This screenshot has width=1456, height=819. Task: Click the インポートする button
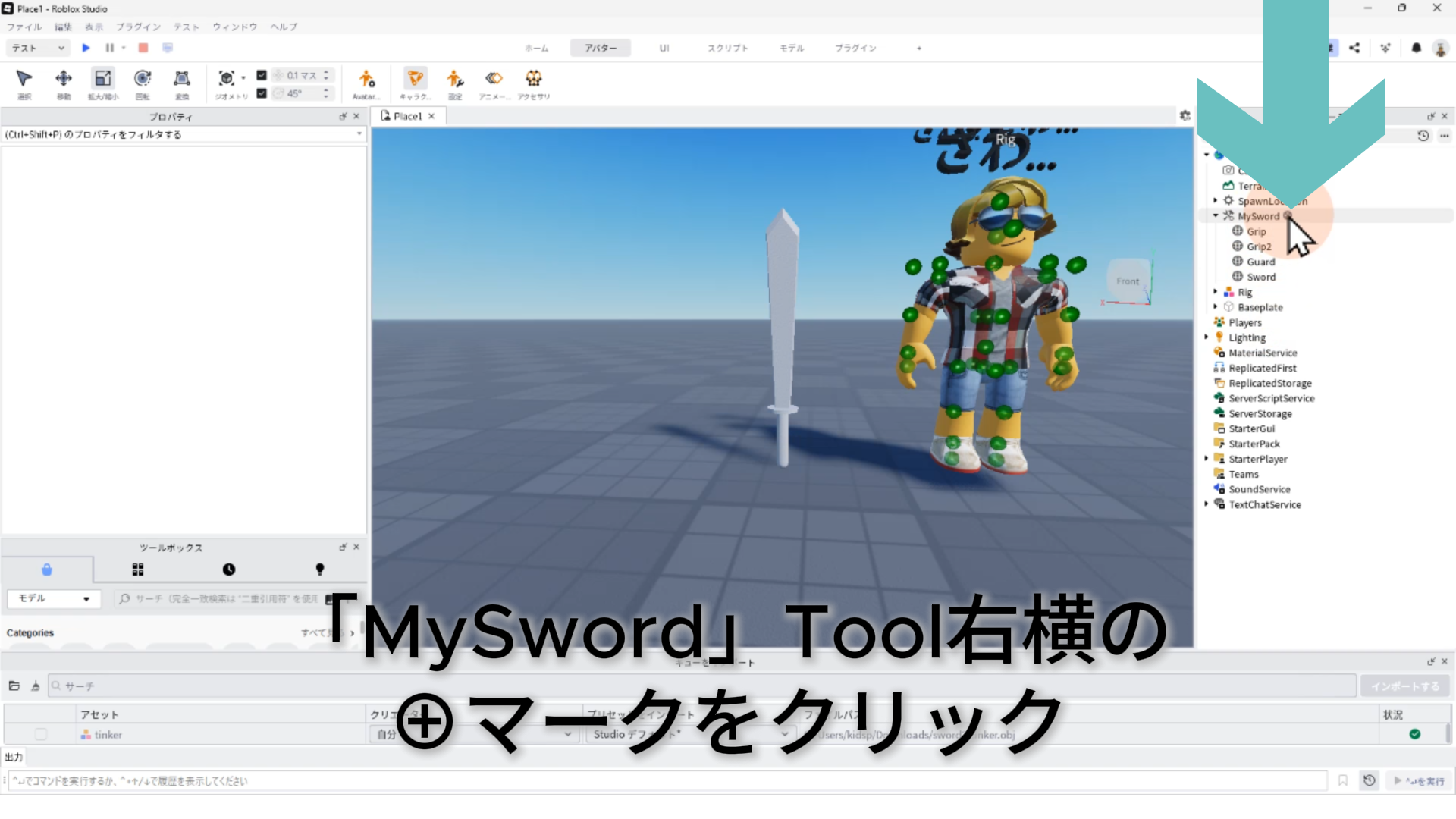point(1404,686)
